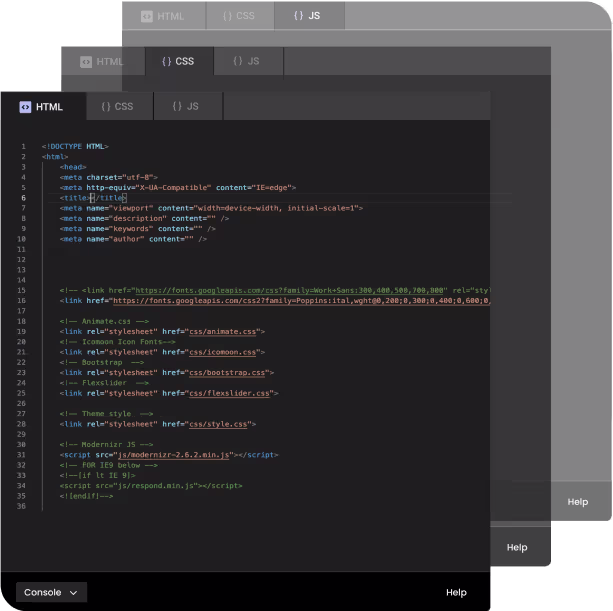
Task: Click the HTML code icon in back window
Action: 147,16
